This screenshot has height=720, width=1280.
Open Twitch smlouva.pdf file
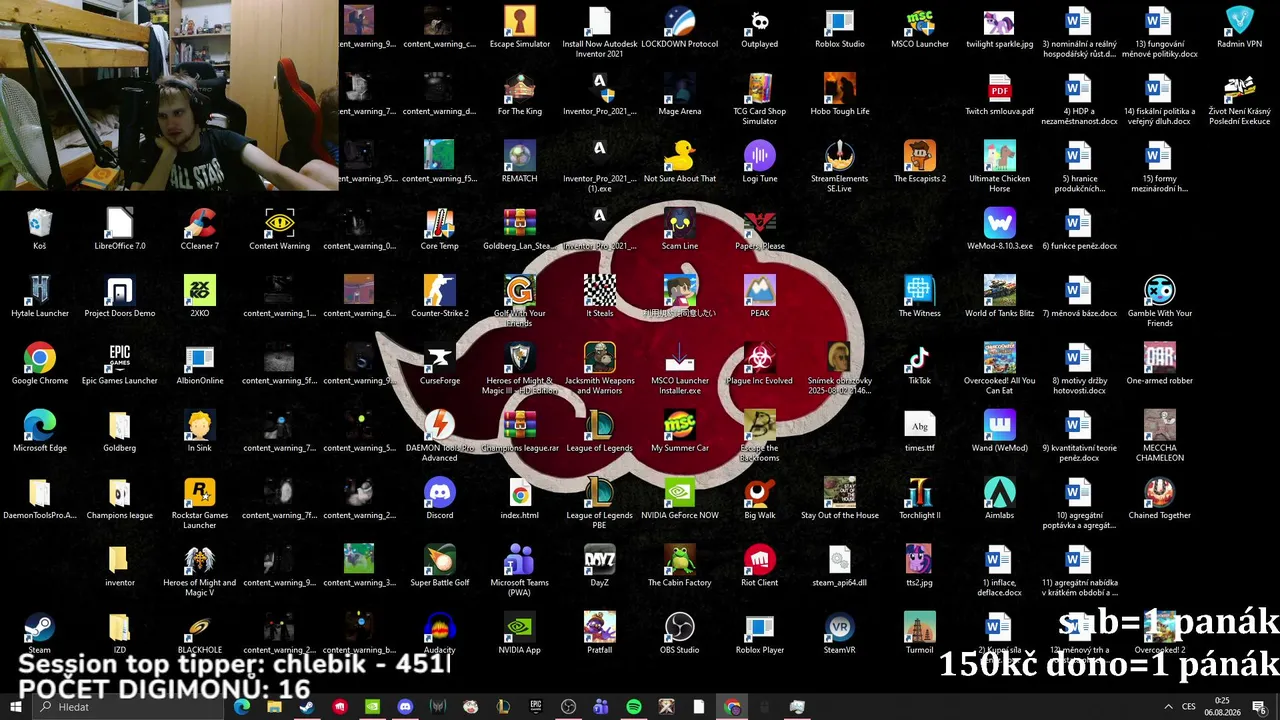pyautogui.click(x=999, y=95)
